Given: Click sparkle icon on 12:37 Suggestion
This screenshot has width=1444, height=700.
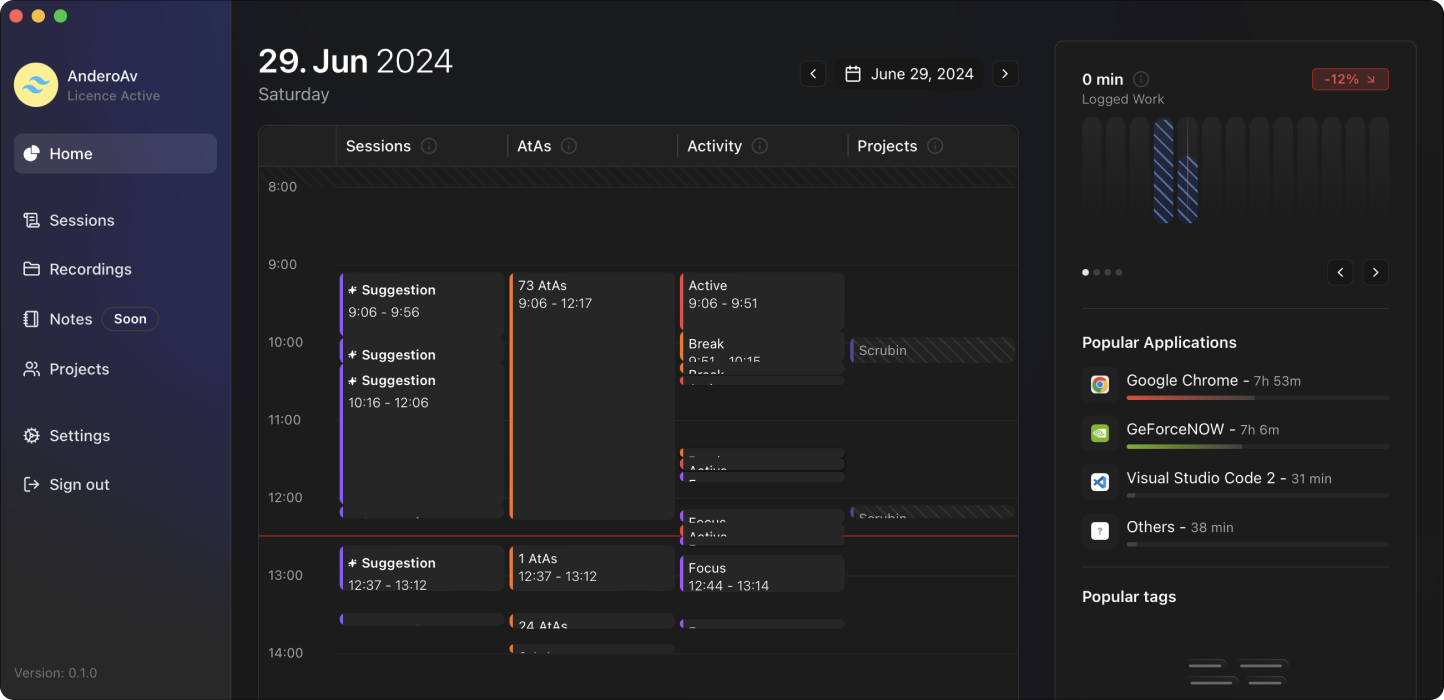Looking at the screenshot, I should [x=352, y=563].
